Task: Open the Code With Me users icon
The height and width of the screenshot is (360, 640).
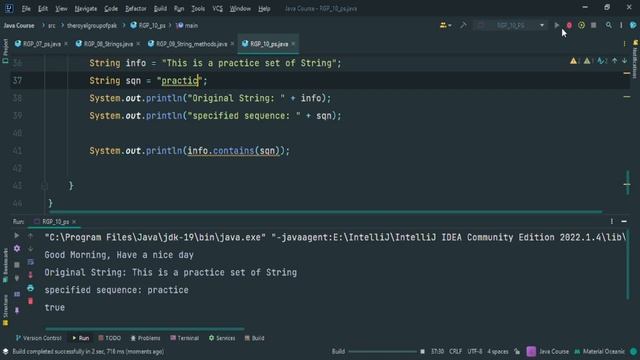Action: point(445,25)
